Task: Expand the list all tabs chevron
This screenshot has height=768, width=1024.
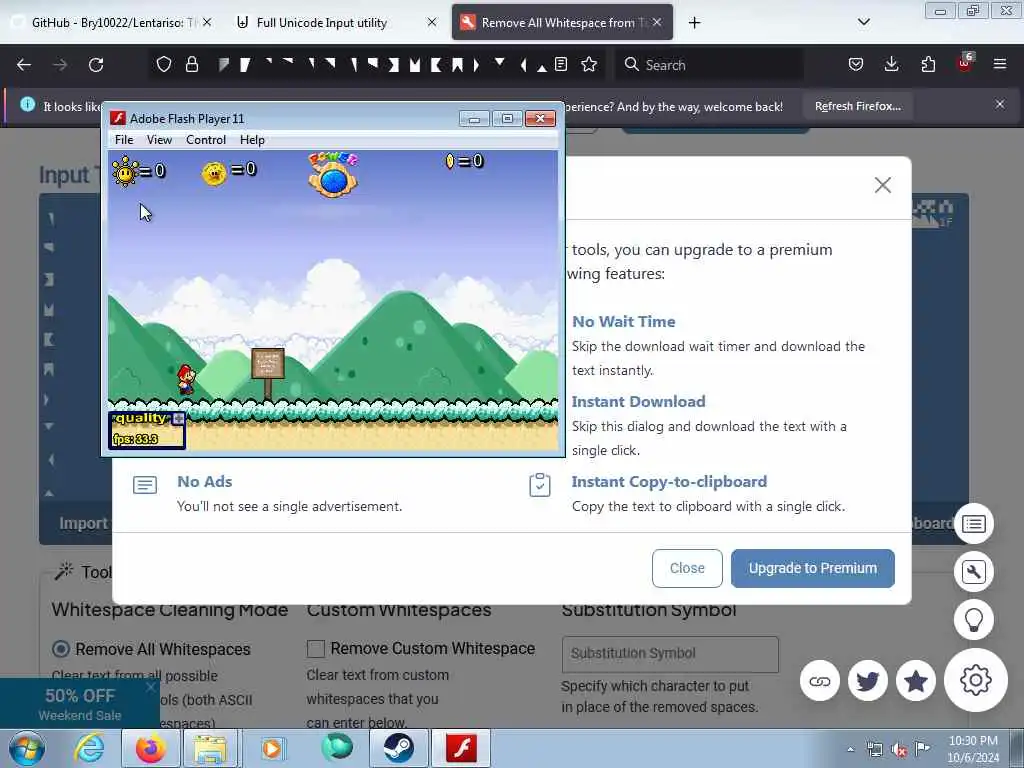Action: [x=863, y=22]
